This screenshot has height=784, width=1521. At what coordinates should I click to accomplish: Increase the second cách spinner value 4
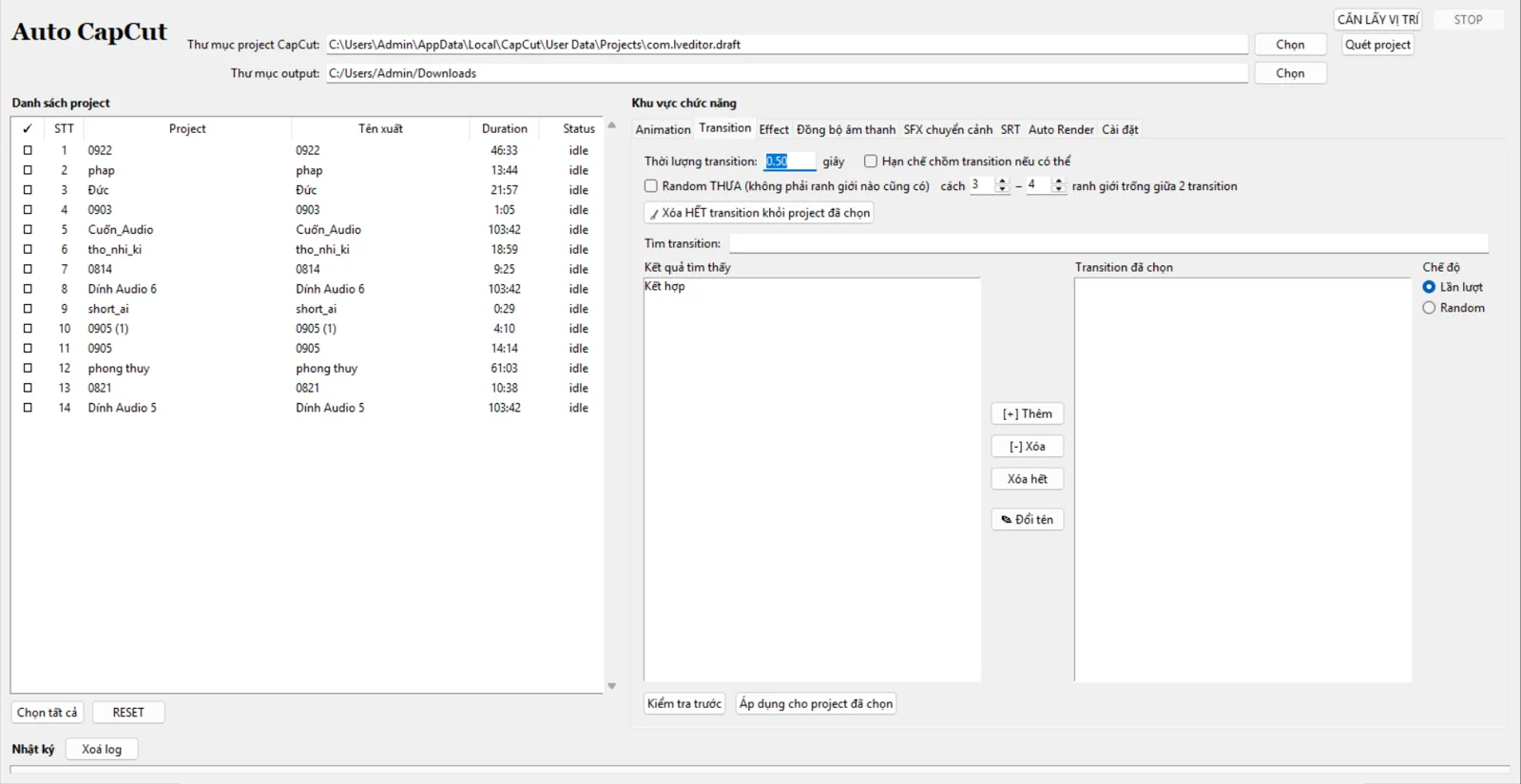1059,182
